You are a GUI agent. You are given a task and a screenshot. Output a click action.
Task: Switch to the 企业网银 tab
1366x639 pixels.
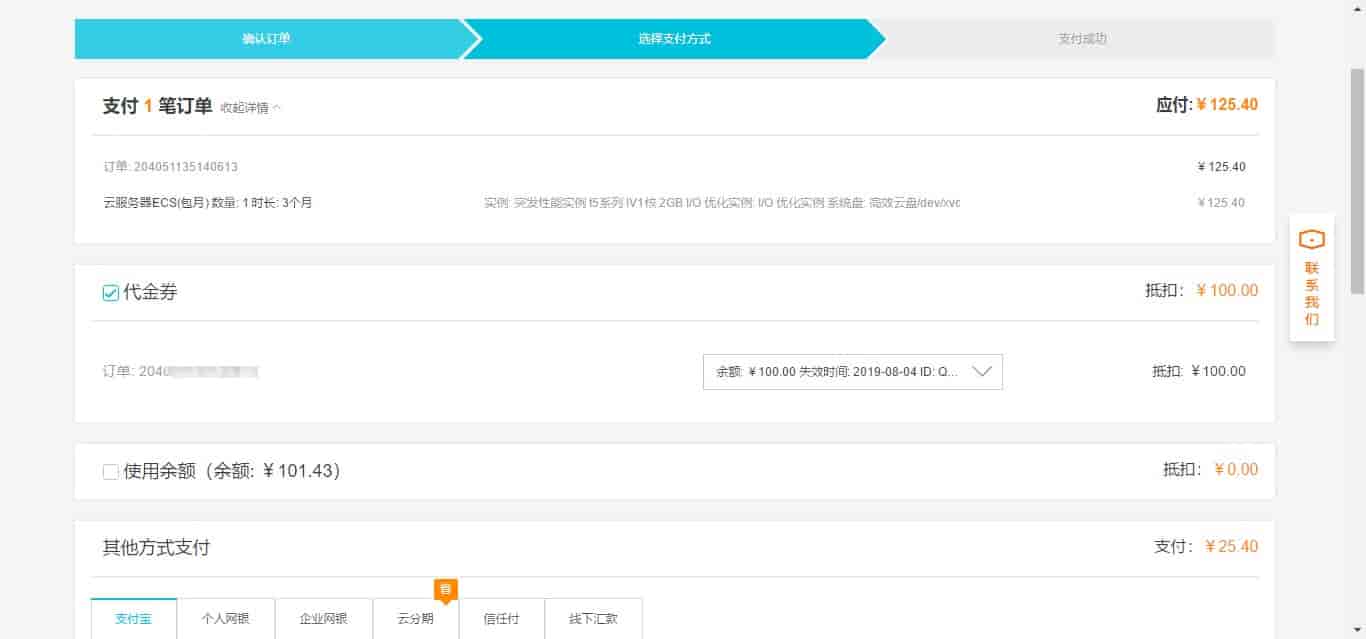[x=324, y=618]
